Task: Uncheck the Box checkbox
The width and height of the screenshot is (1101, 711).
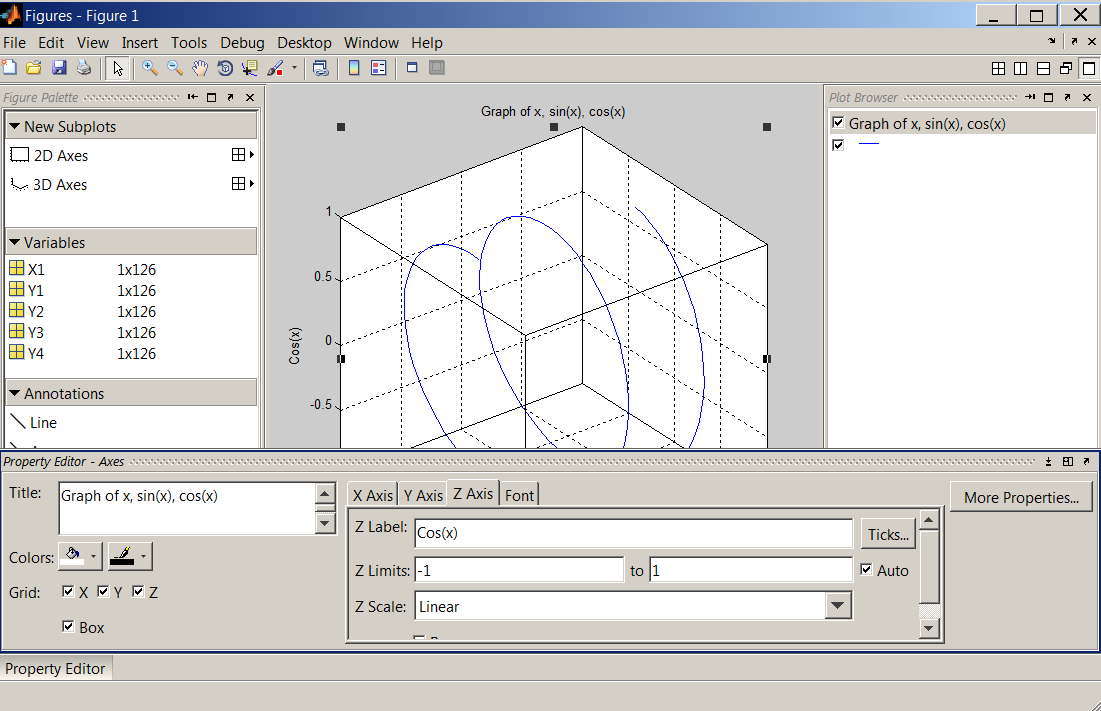Action: [x=68, y=627]
